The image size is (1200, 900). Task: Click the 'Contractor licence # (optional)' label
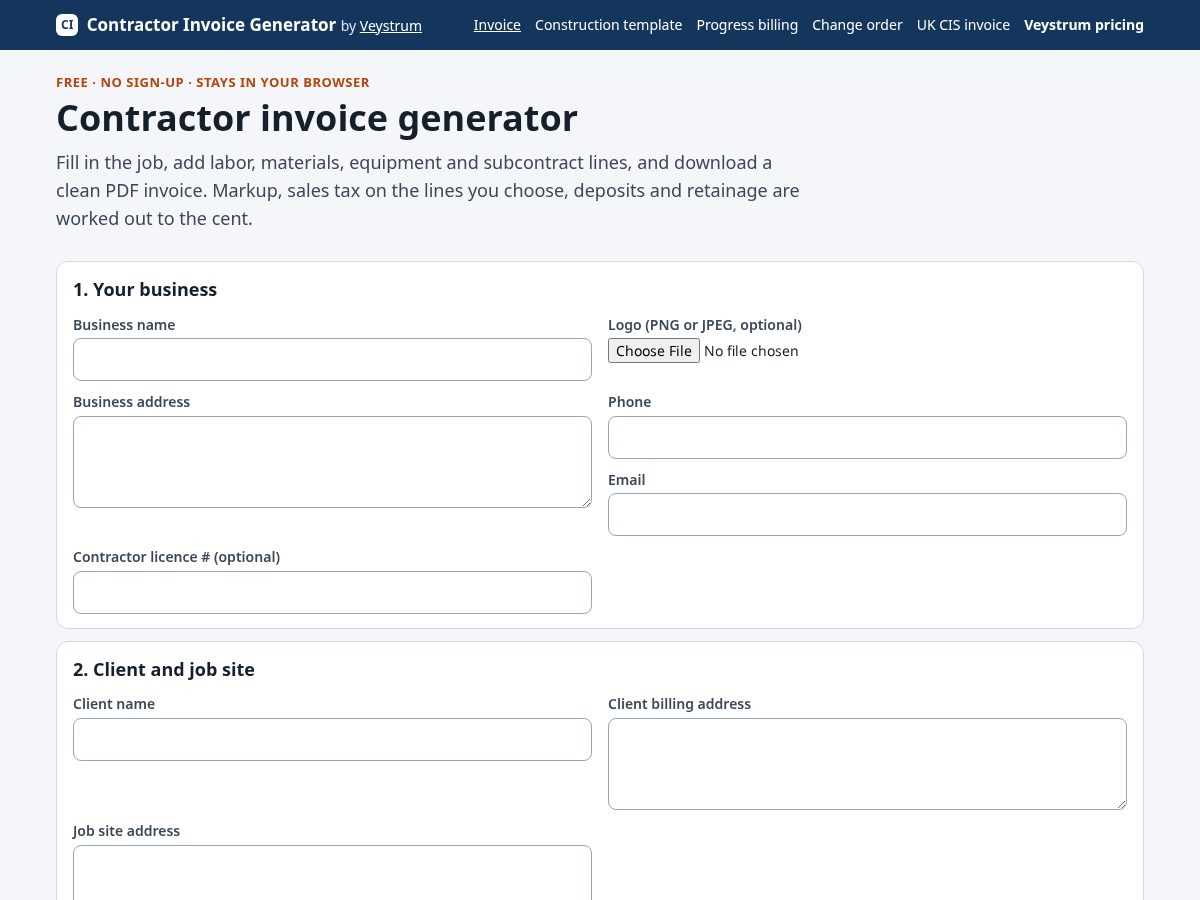point(176,557)
